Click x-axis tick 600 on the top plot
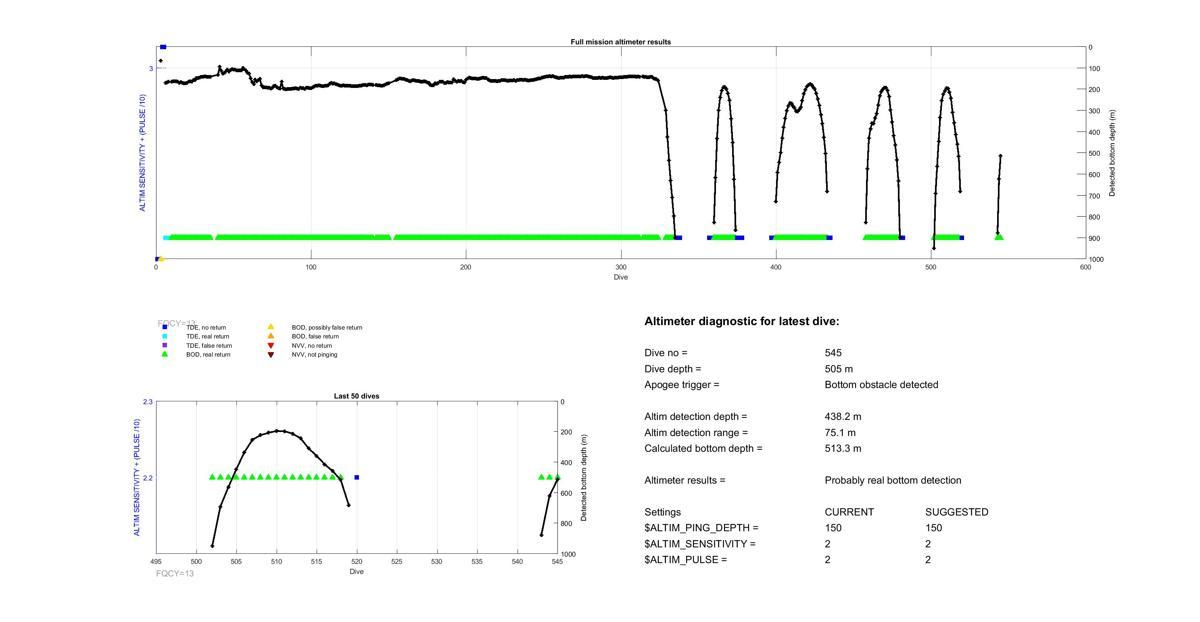The width and height of the screenshot is (1200, 622). (1086, 267)
